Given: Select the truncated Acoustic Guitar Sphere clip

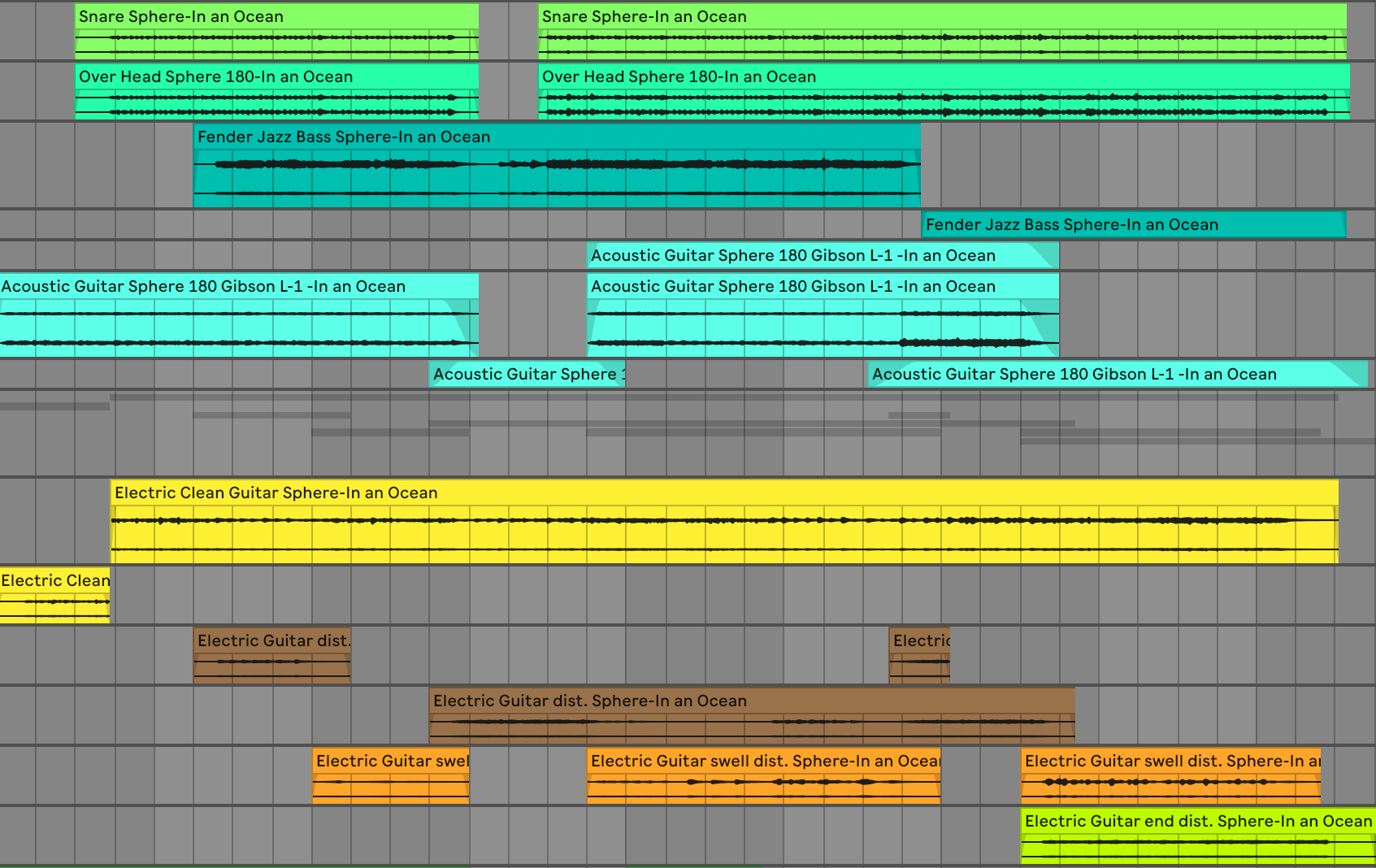Looking at the screenshot, I should (x=527, y=374).
